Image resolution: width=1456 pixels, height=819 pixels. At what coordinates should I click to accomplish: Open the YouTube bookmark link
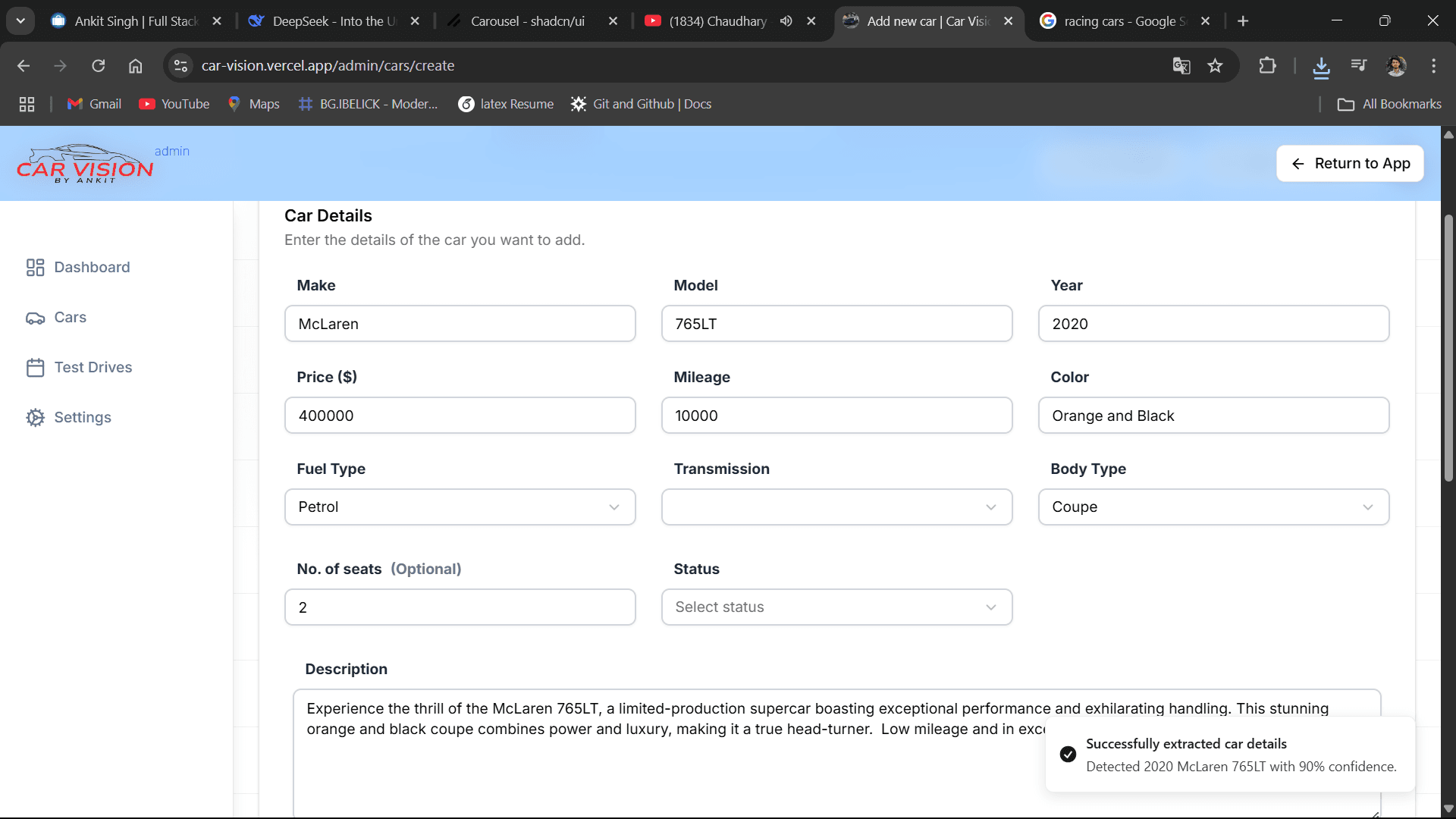[x=174, y=104]
